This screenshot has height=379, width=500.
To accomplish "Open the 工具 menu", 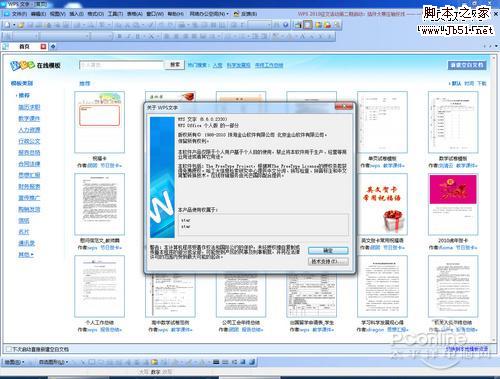I will point(115,14).
